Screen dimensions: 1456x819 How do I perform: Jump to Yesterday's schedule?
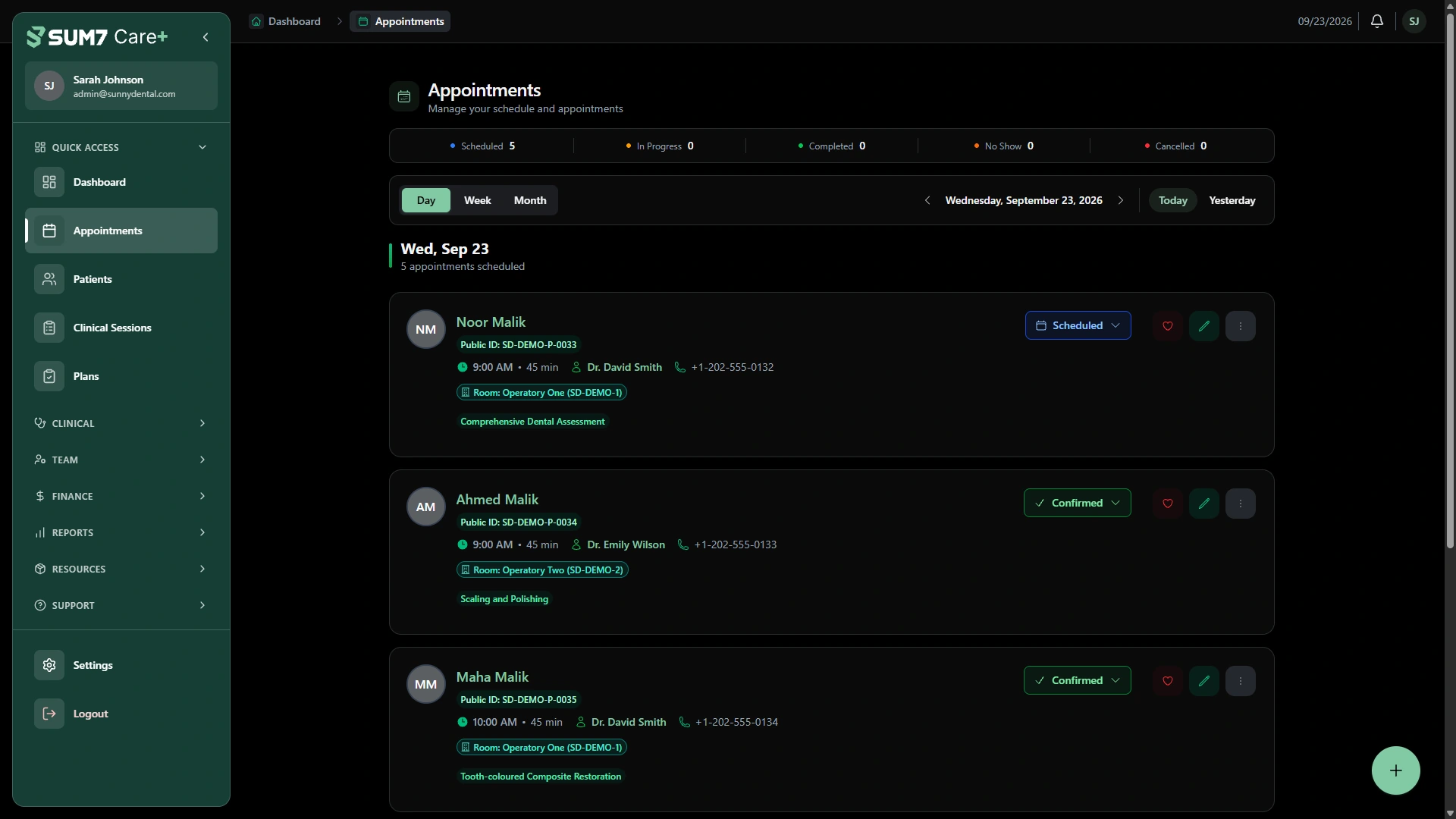click(x=1232, y=200)
